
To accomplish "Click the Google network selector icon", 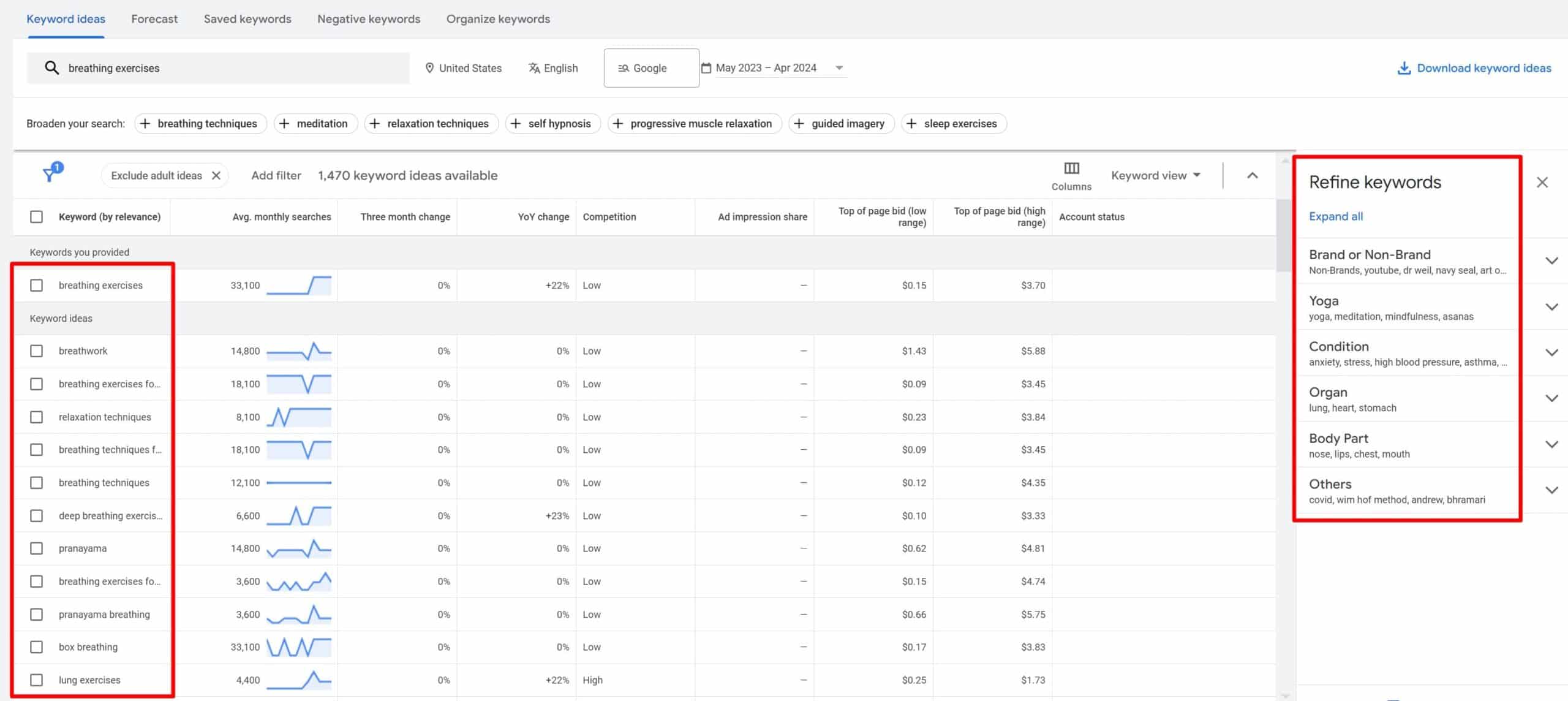I will tap(624, 68).
